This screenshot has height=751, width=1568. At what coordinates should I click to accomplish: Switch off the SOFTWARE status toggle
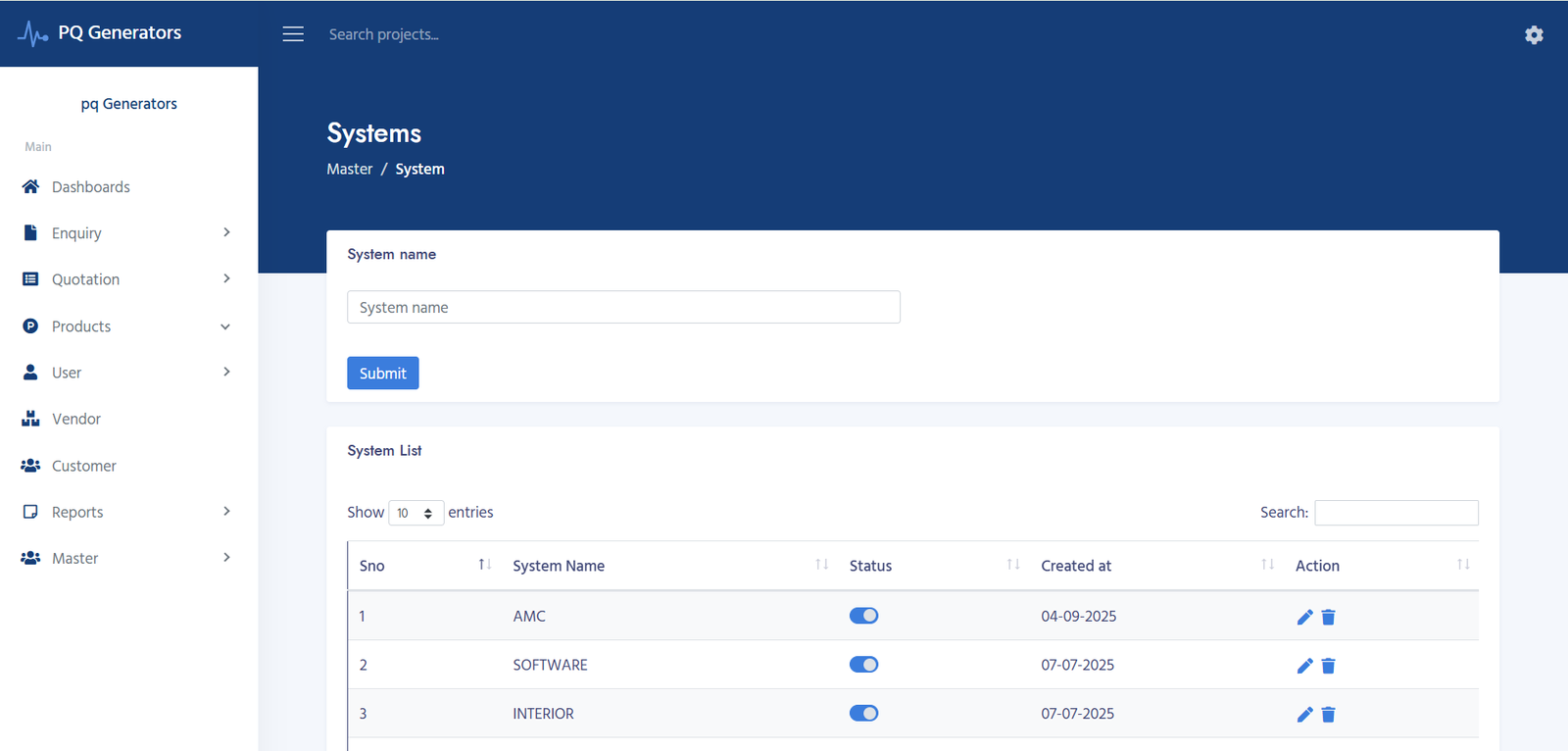(x=863, y=665)
